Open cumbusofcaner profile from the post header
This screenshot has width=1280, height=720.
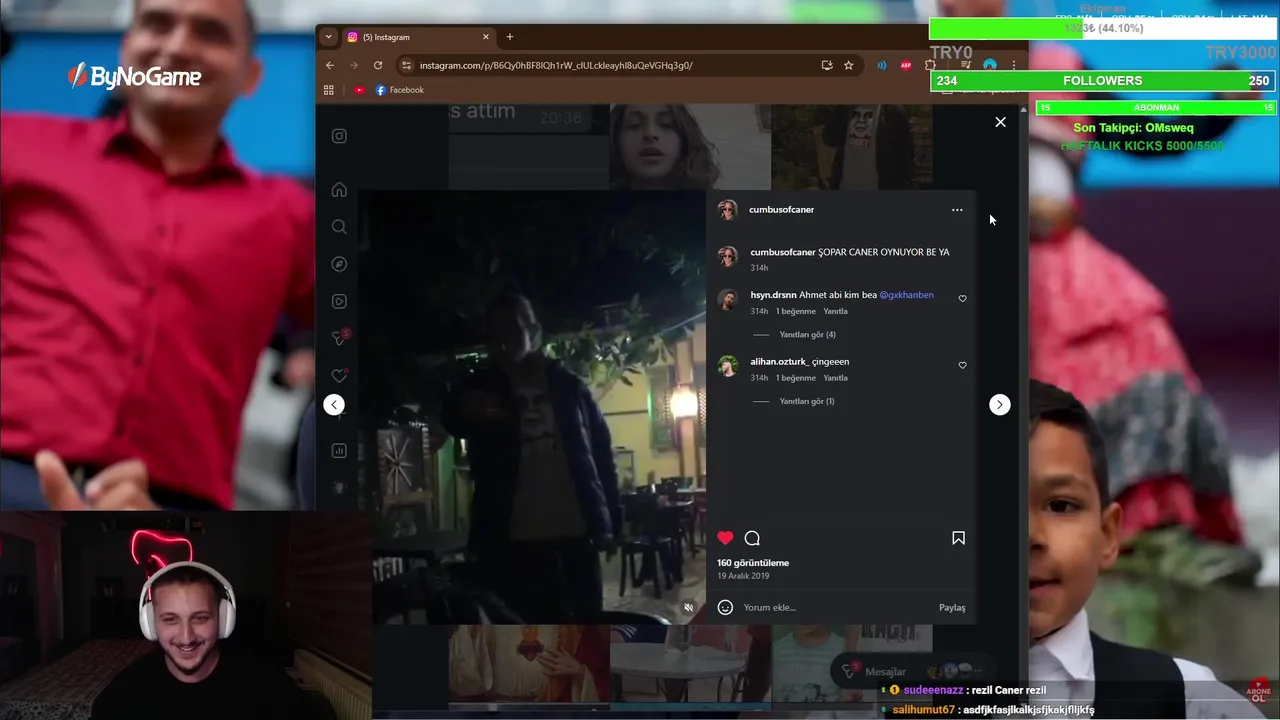(781, 209)
